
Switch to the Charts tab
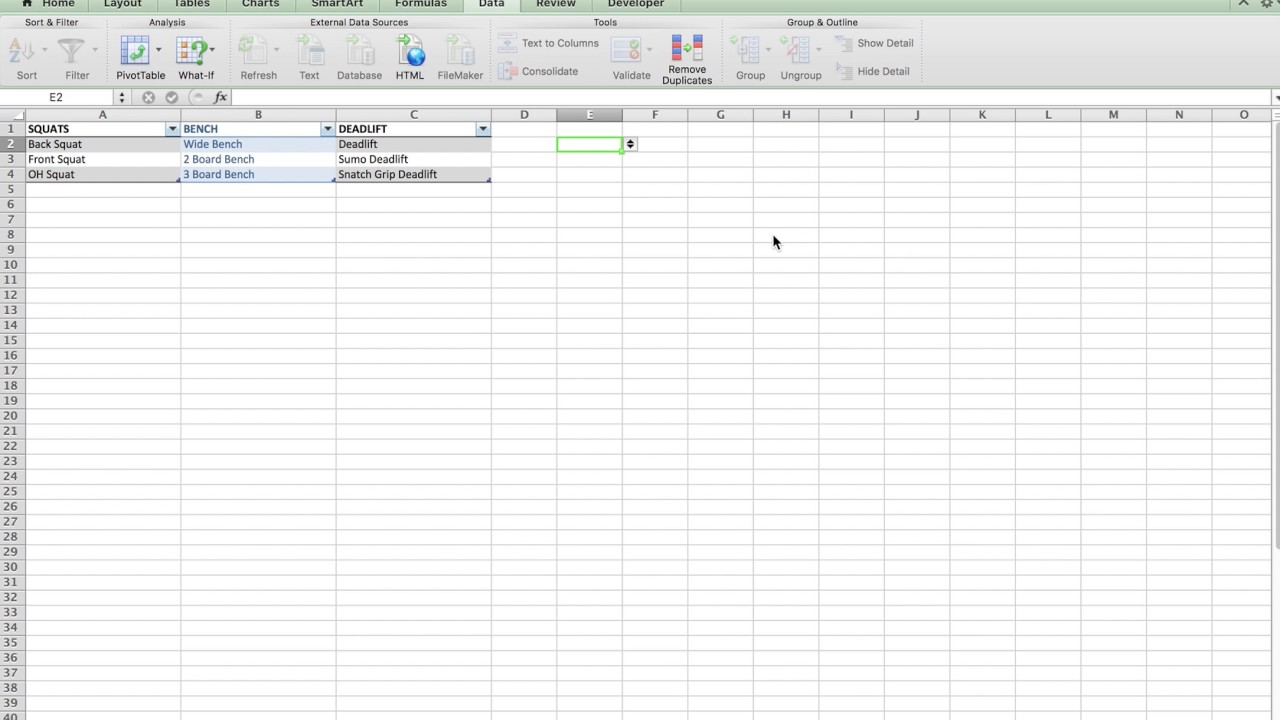pos(261,4)
